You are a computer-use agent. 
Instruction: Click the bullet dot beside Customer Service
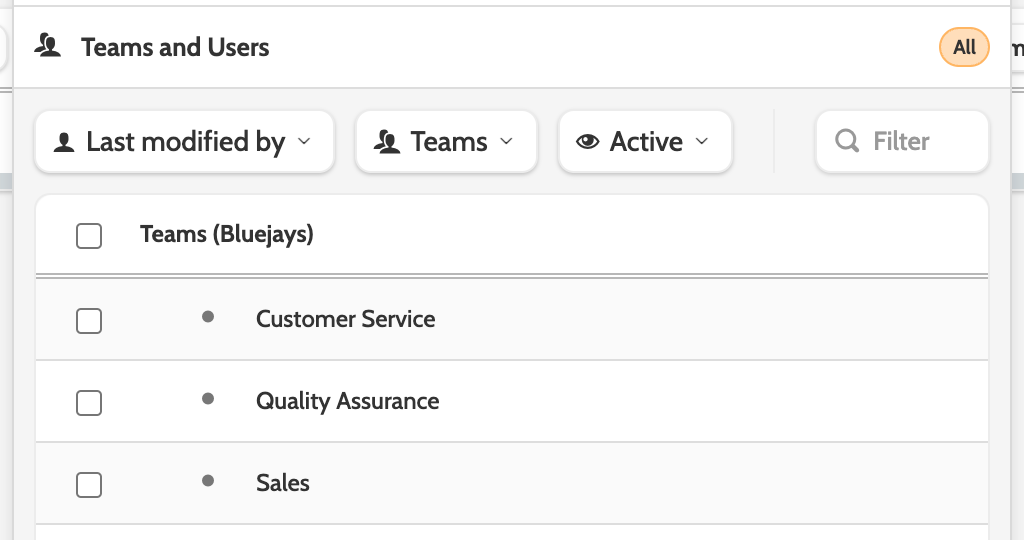click(208, 317)
